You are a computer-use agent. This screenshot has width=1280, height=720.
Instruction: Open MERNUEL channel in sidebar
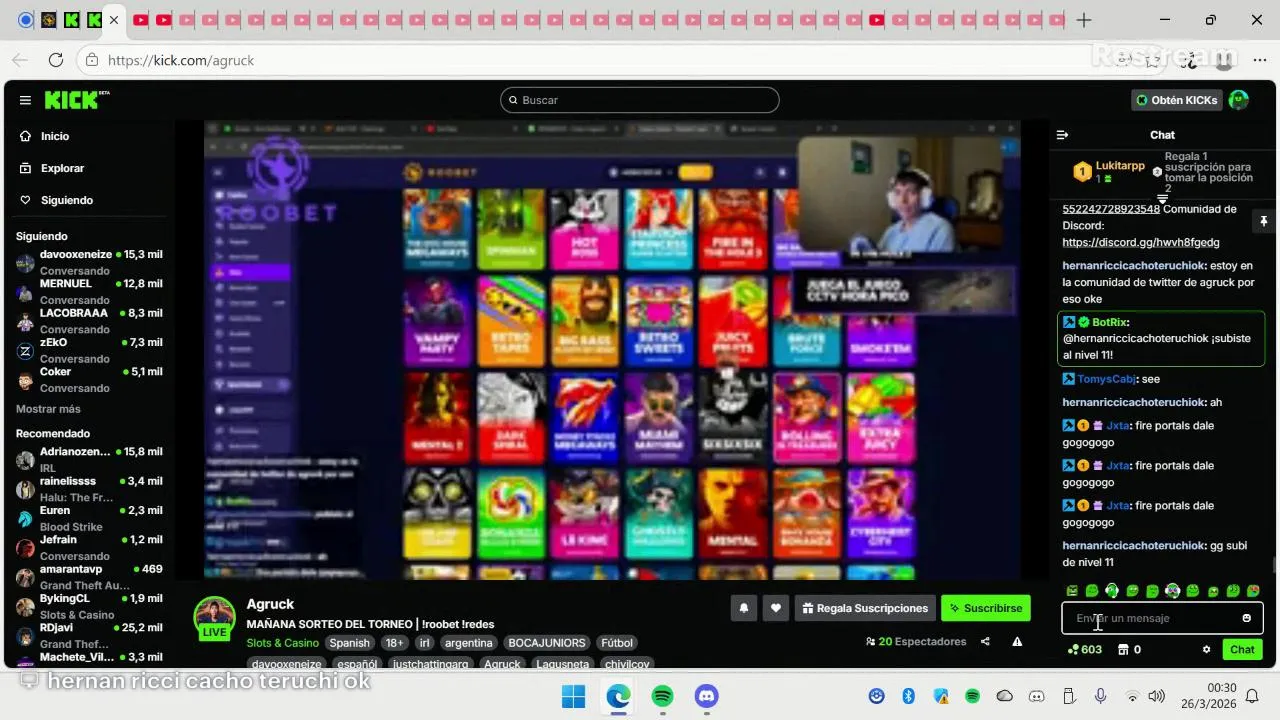[x=88, y=291]
